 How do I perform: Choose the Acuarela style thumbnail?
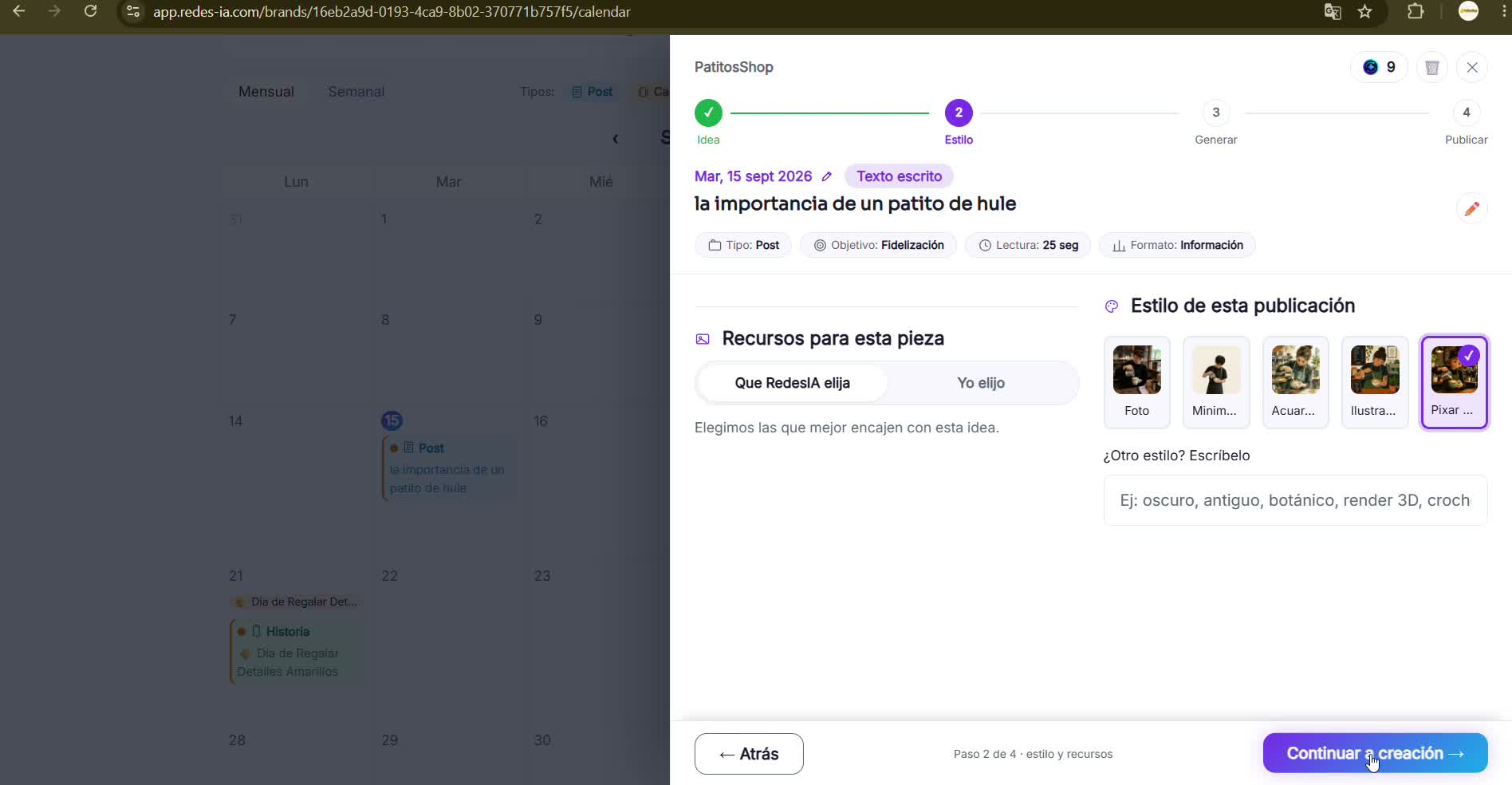1295,382
